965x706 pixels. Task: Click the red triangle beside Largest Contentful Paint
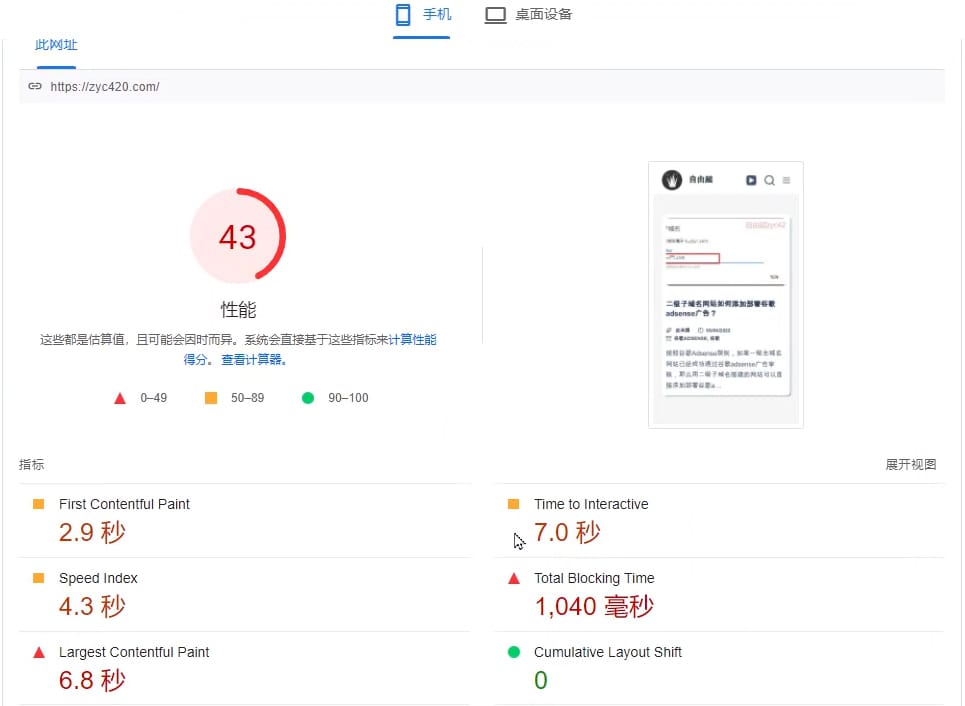(x=39, y=652)
